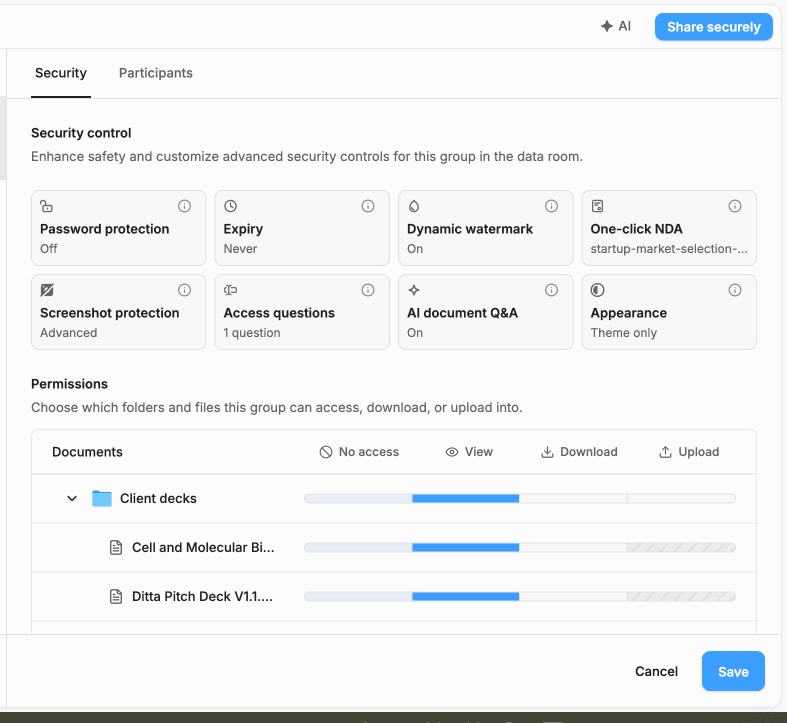Click file icon for Ditta Pitch Deck V1.1
The image size is (787, 723).
point(116,596)
